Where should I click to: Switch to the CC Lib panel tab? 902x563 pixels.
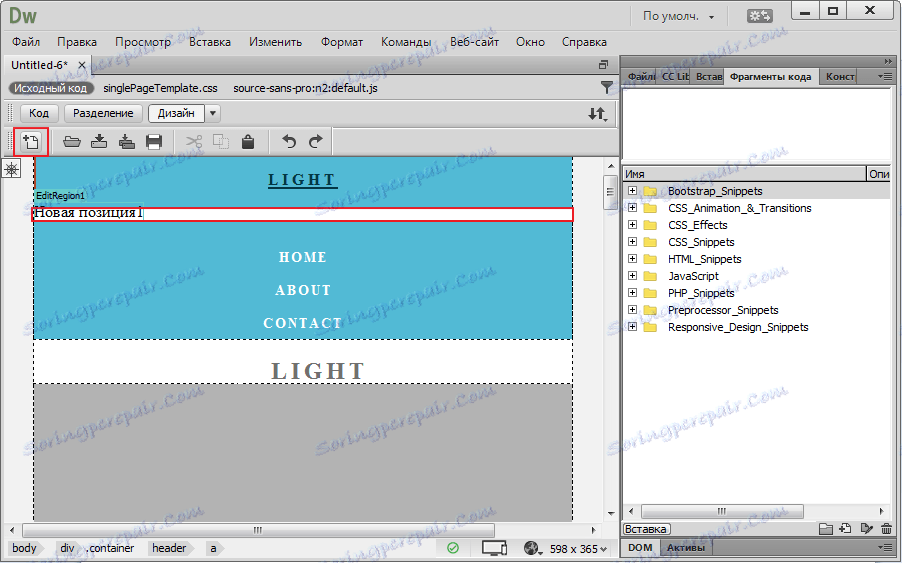click(x=675, y=76)
